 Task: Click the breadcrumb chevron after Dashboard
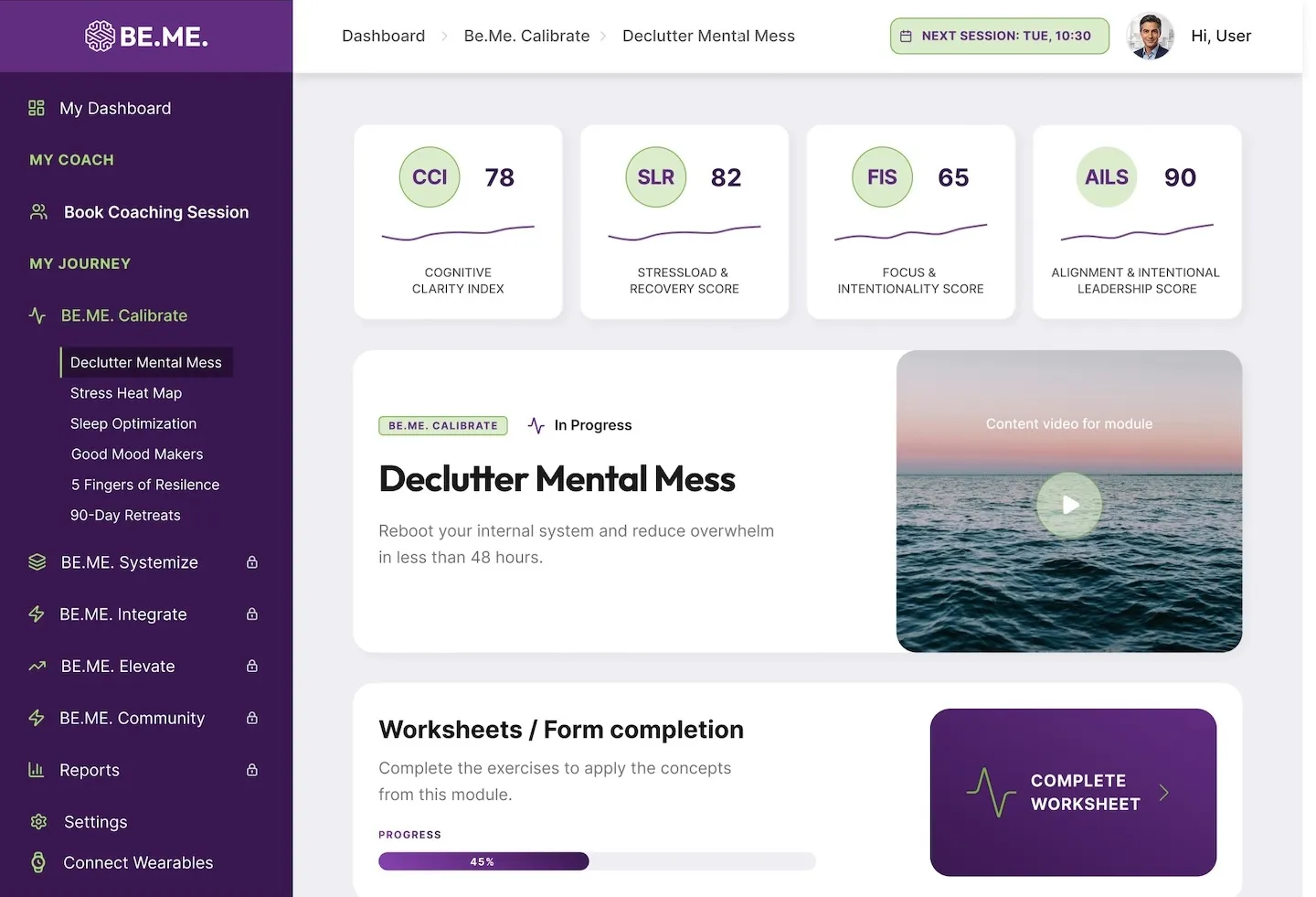pyautogui.click(x=444, y=37)
